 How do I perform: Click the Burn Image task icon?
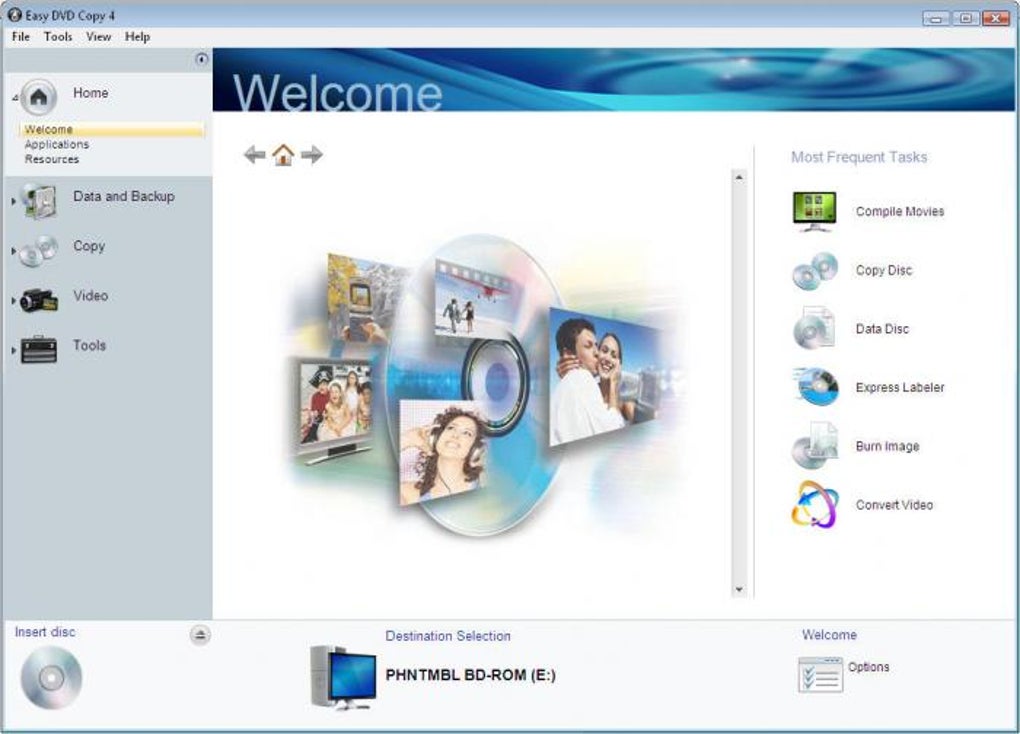(814, 446)
